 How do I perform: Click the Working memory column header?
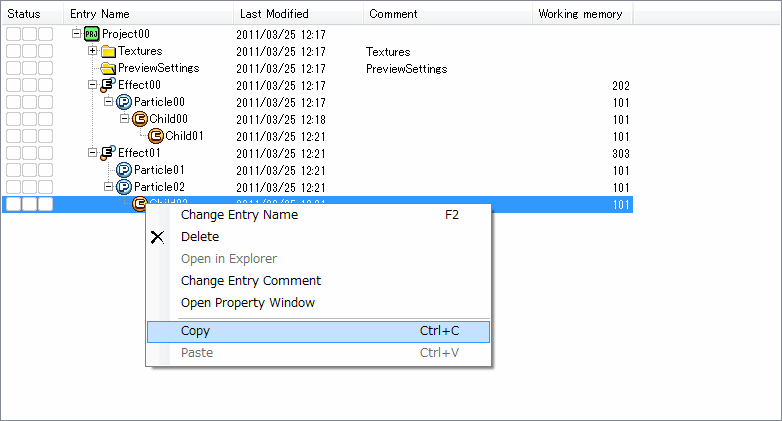pyautogui.click(x=582, y=14)
